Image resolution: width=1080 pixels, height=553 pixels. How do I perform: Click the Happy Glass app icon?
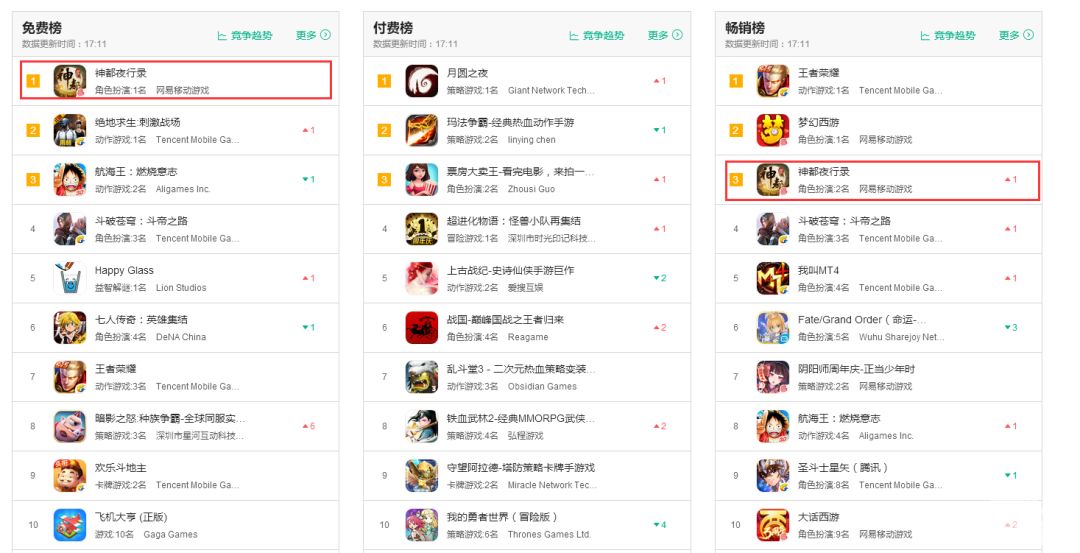coord(70,278)
